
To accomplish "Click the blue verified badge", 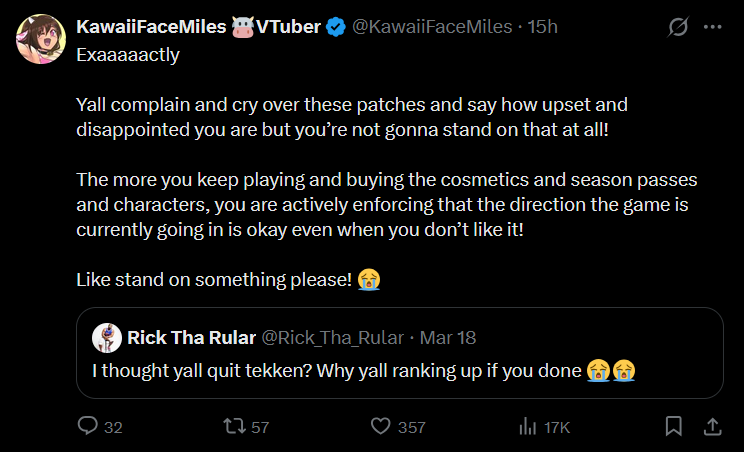I will coord(336,27).
